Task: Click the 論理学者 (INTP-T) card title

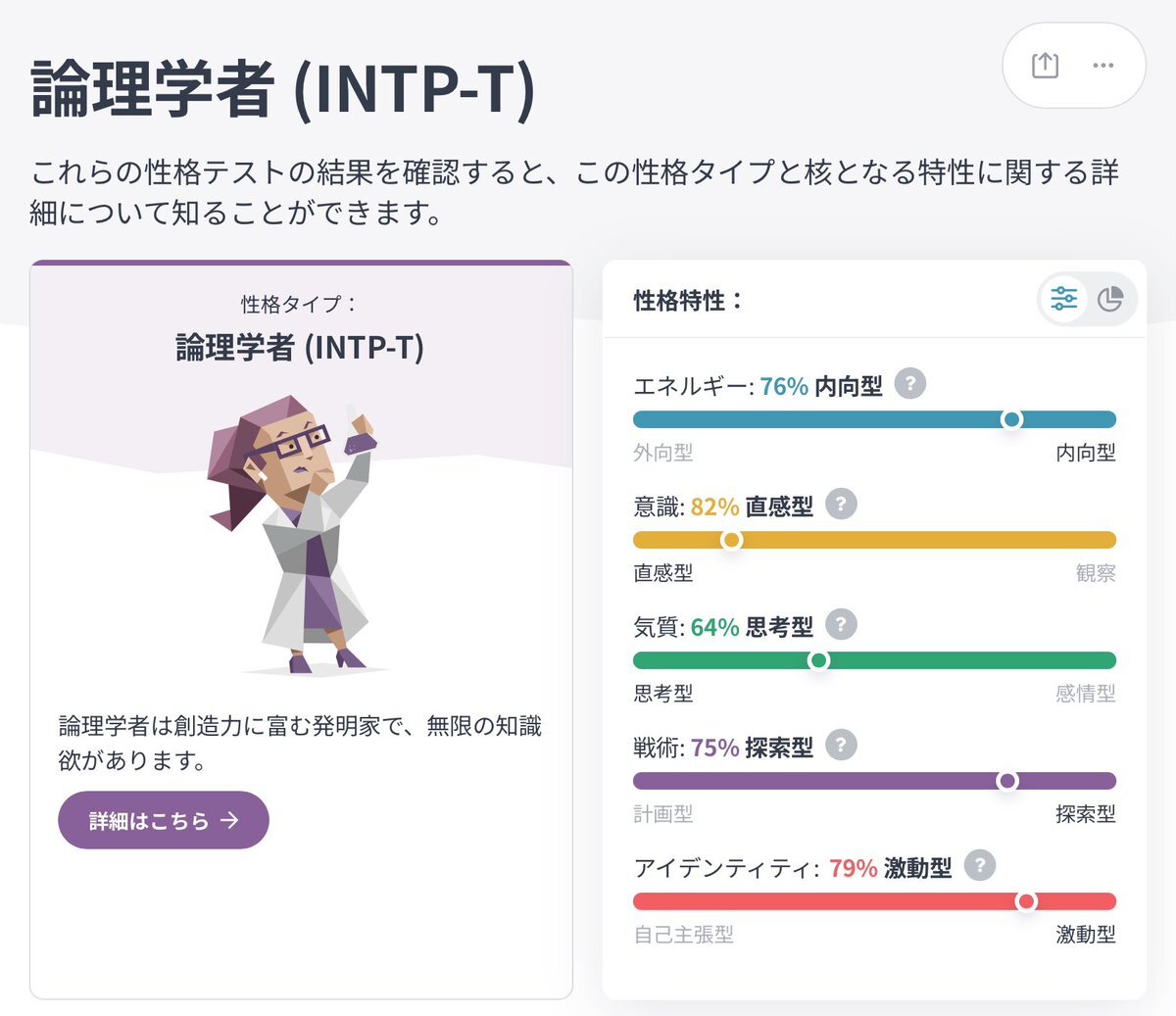Action: tap(300, 347)
